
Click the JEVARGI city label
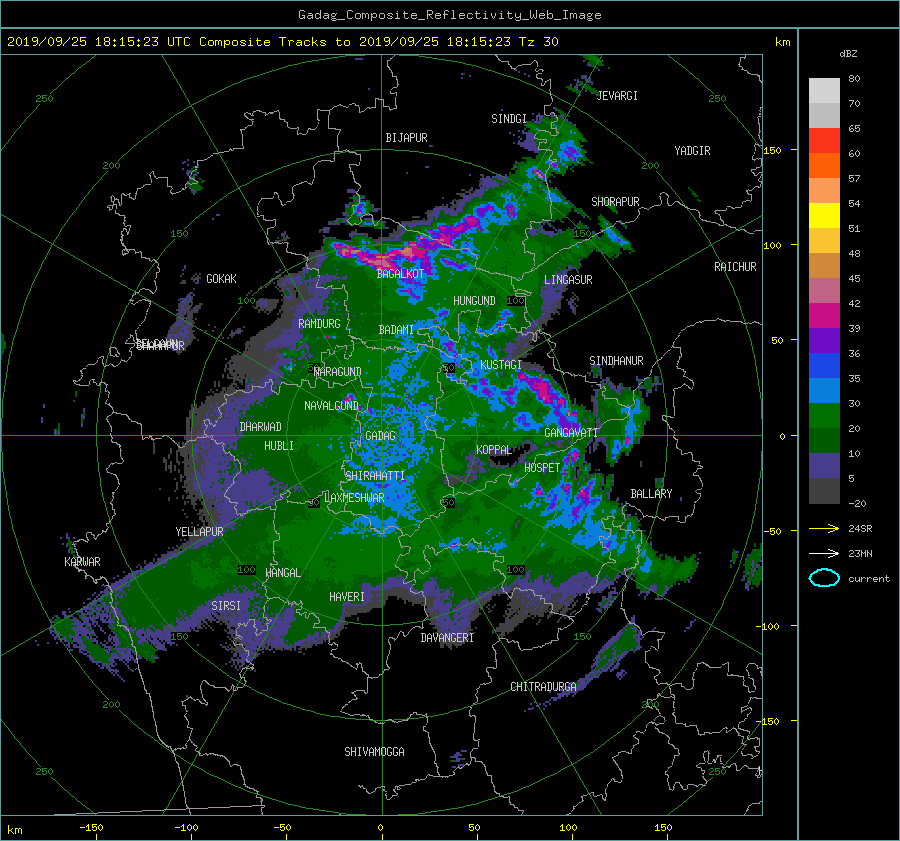click(617, 96)
